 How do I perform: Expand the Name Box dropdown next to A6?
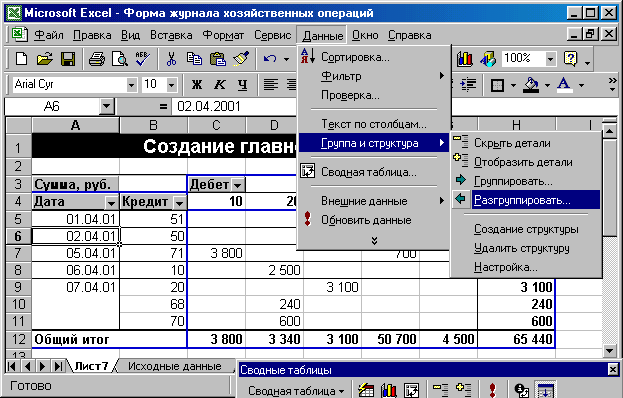click(x=106, y=106)
